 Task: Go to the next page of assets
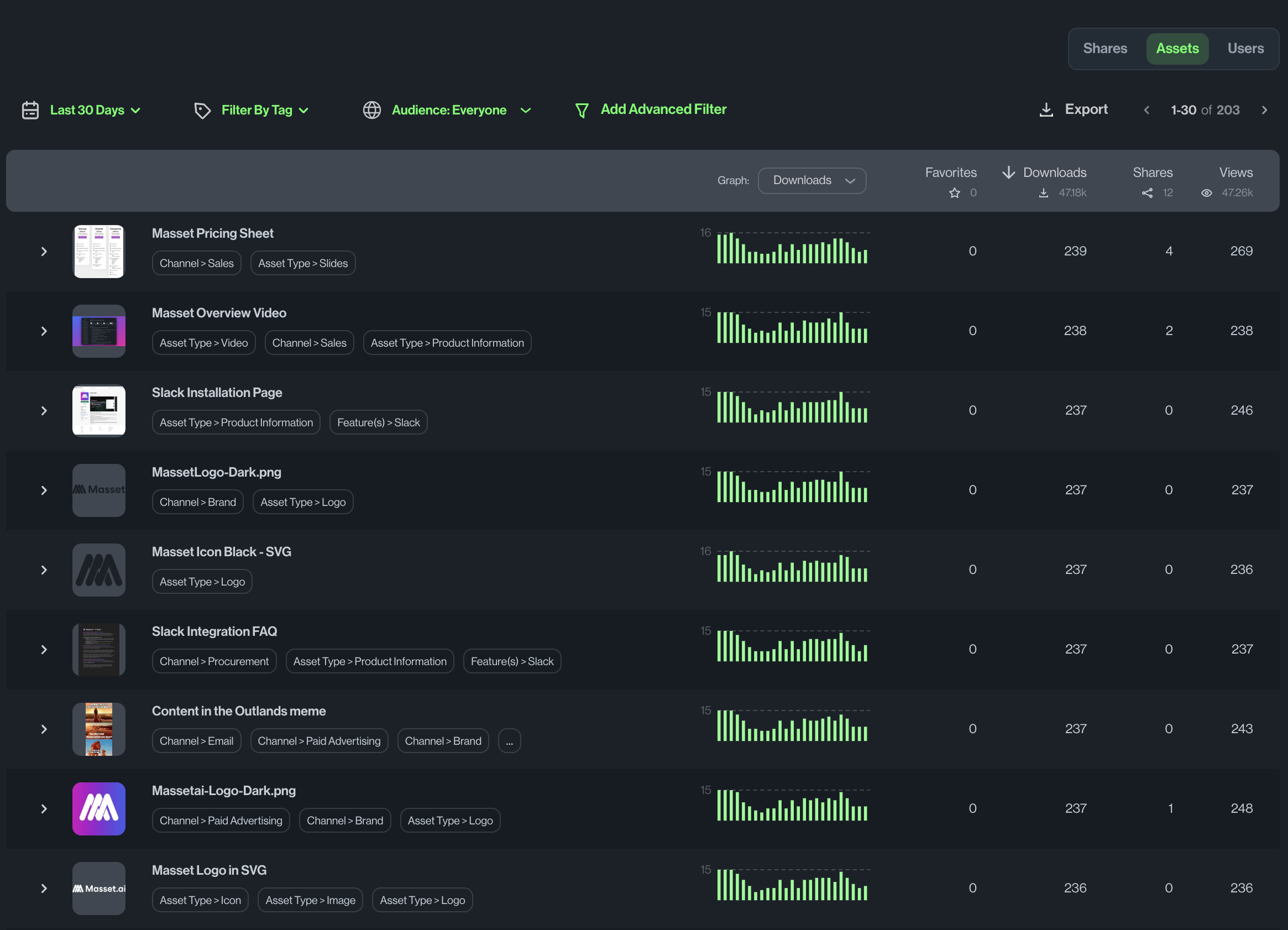click(x=1265, y=110)
